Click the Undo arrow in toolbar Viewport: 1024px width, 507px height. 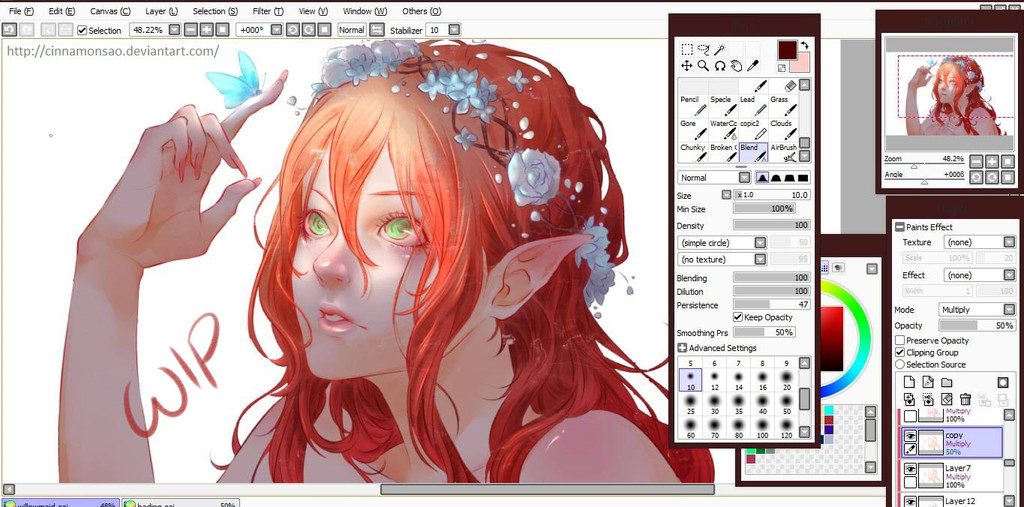point(10,29)
